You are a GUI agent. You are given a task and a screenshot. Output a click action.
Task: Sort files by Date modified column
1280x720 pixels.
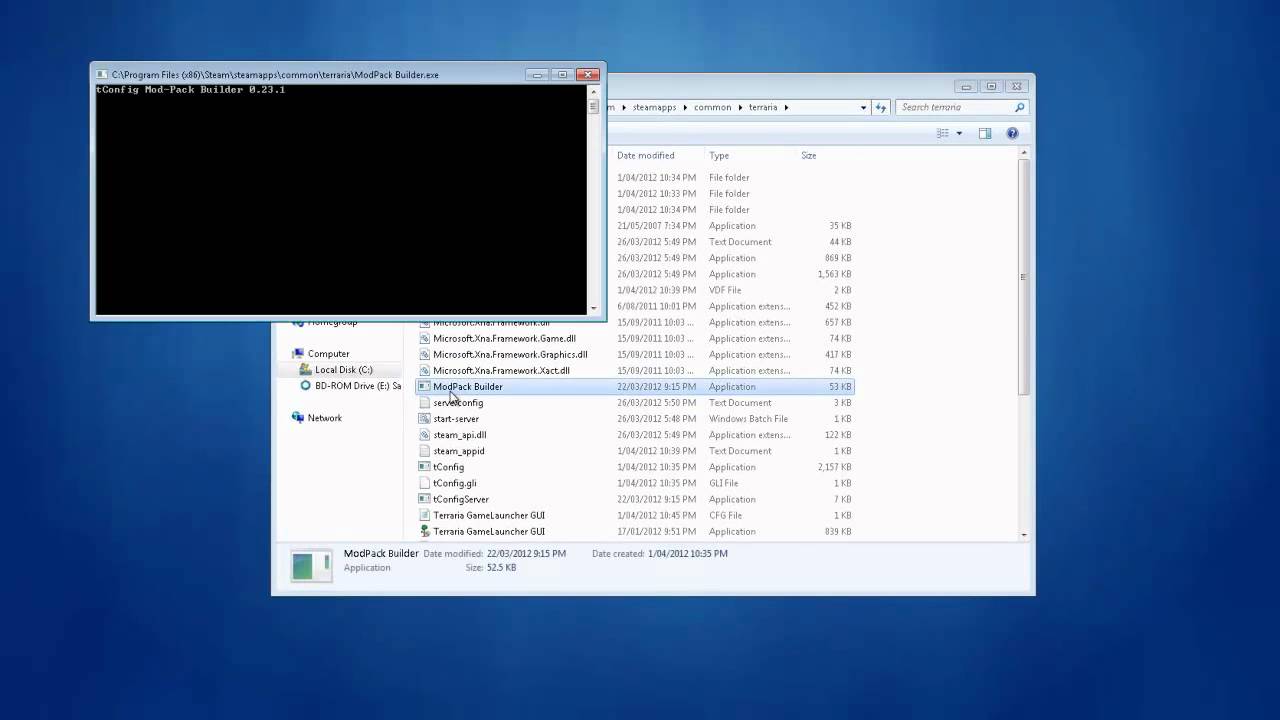[x=645, y=155]
